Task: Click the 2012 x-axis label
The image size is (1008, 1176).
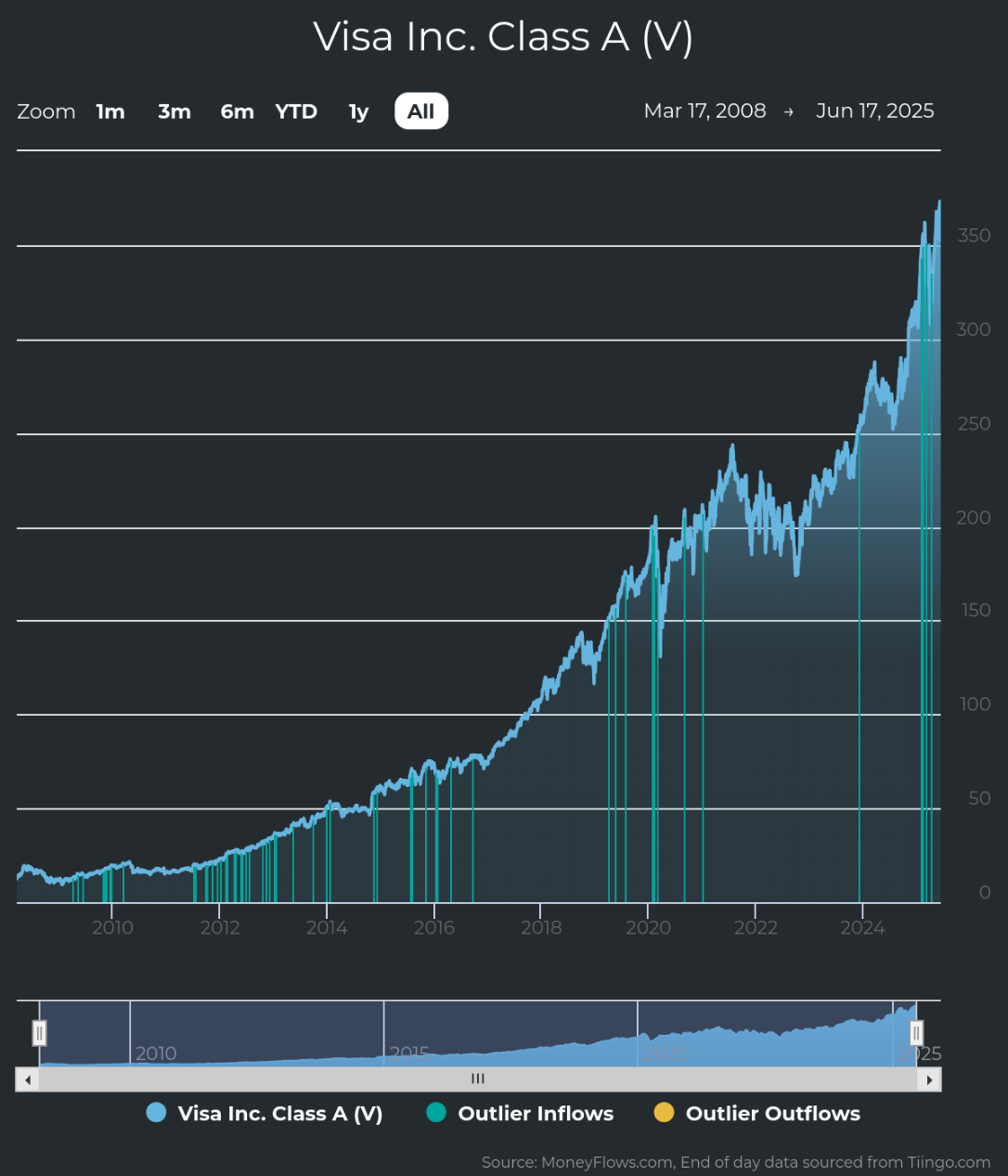Action: point(220,927)
